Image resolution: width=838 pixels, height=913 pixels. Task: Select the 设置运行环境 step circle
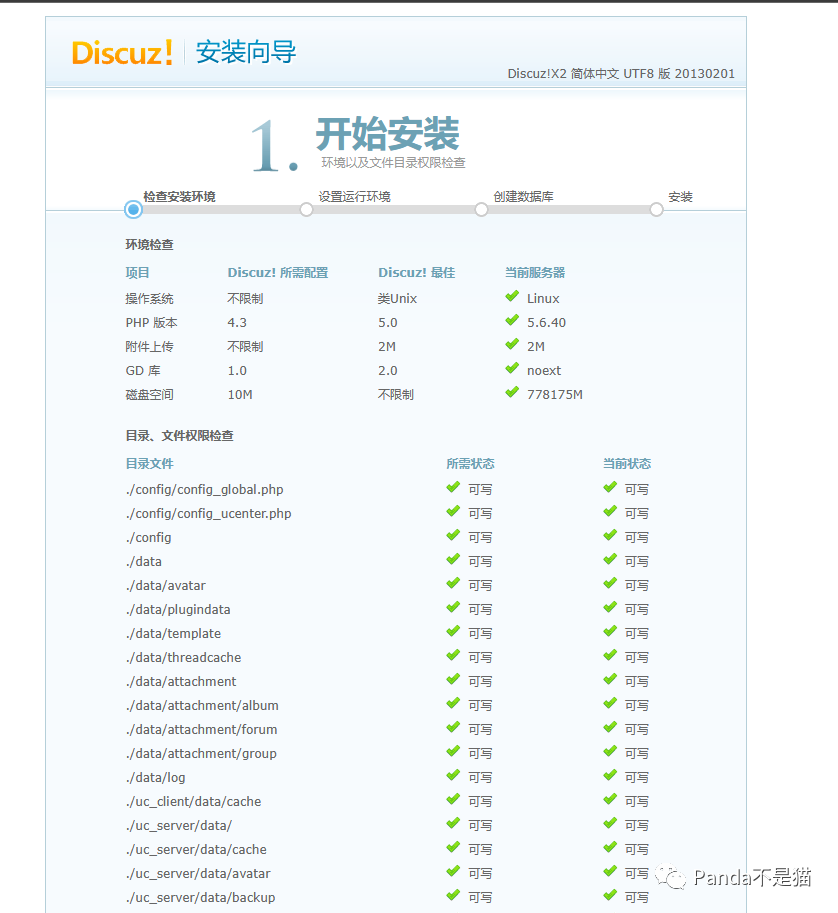pos(306,210)
